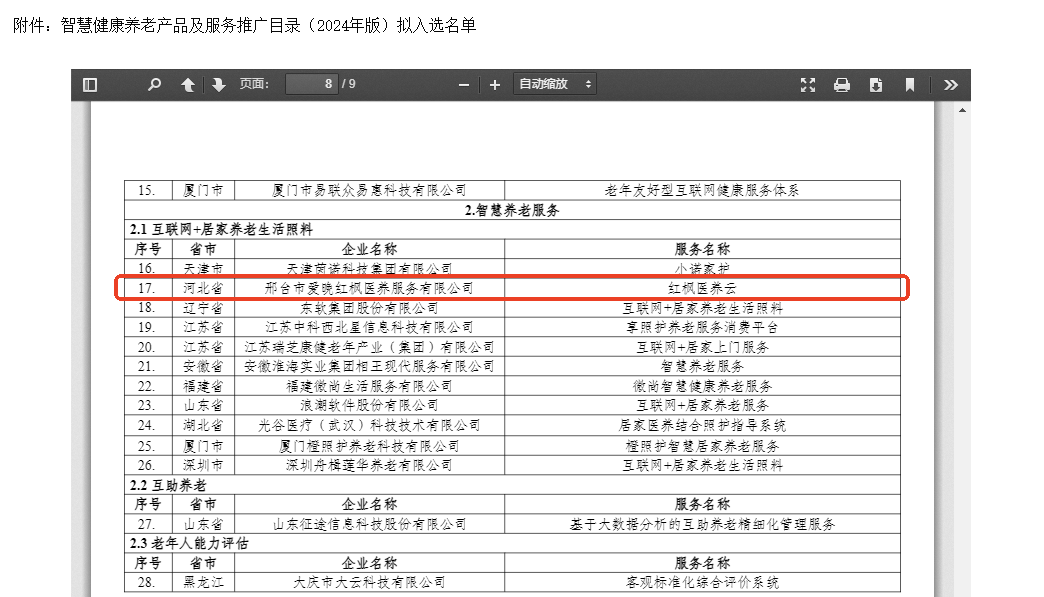
Task: Click section heading 2.3 老年人能力评估
Action: coord(189,544)
